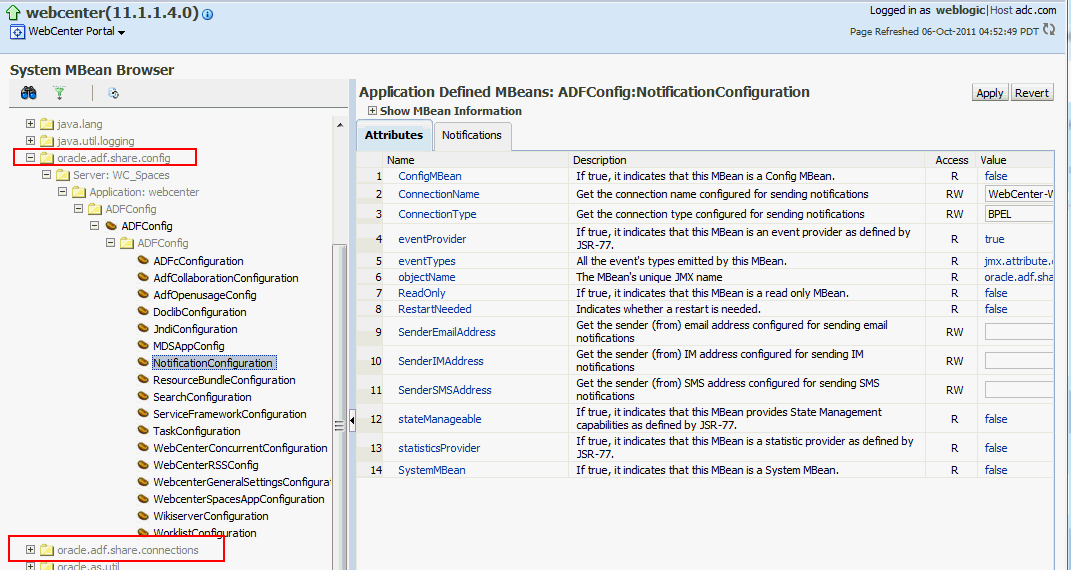Expand the java.util.logging node
Image resolution: width=1071 pixels, height=570 pixels.
pos(31,141)
